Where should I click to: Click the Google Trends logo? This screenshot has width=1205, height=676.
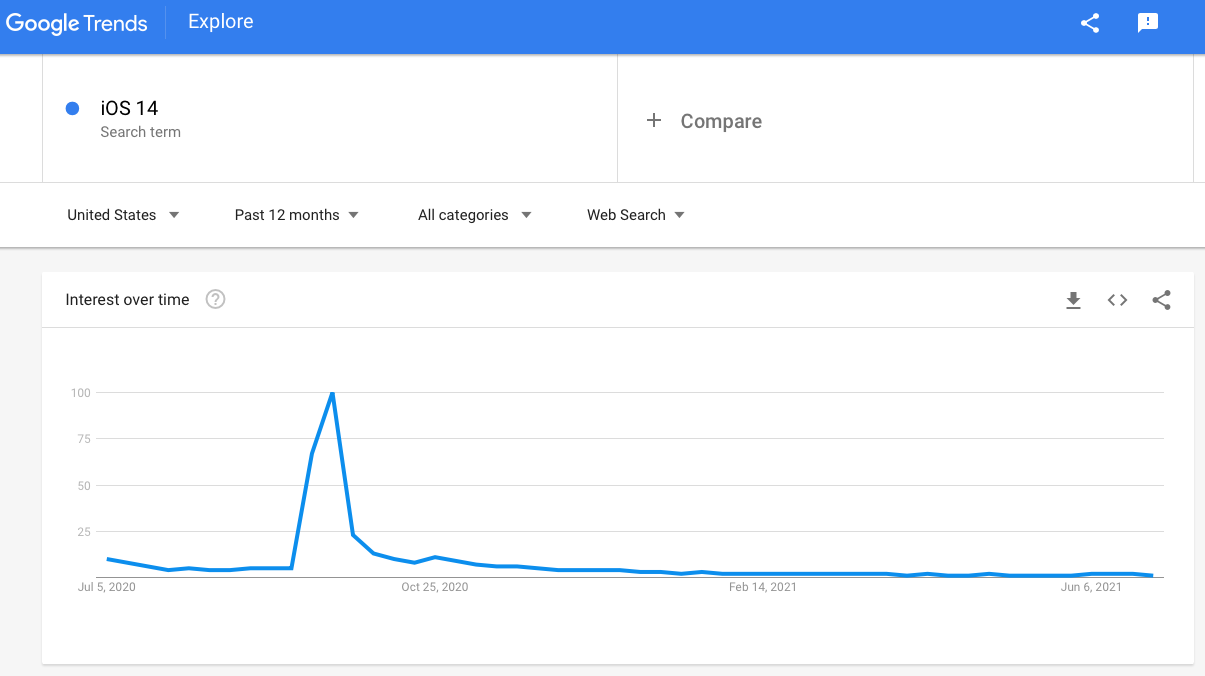coord(76,23)
